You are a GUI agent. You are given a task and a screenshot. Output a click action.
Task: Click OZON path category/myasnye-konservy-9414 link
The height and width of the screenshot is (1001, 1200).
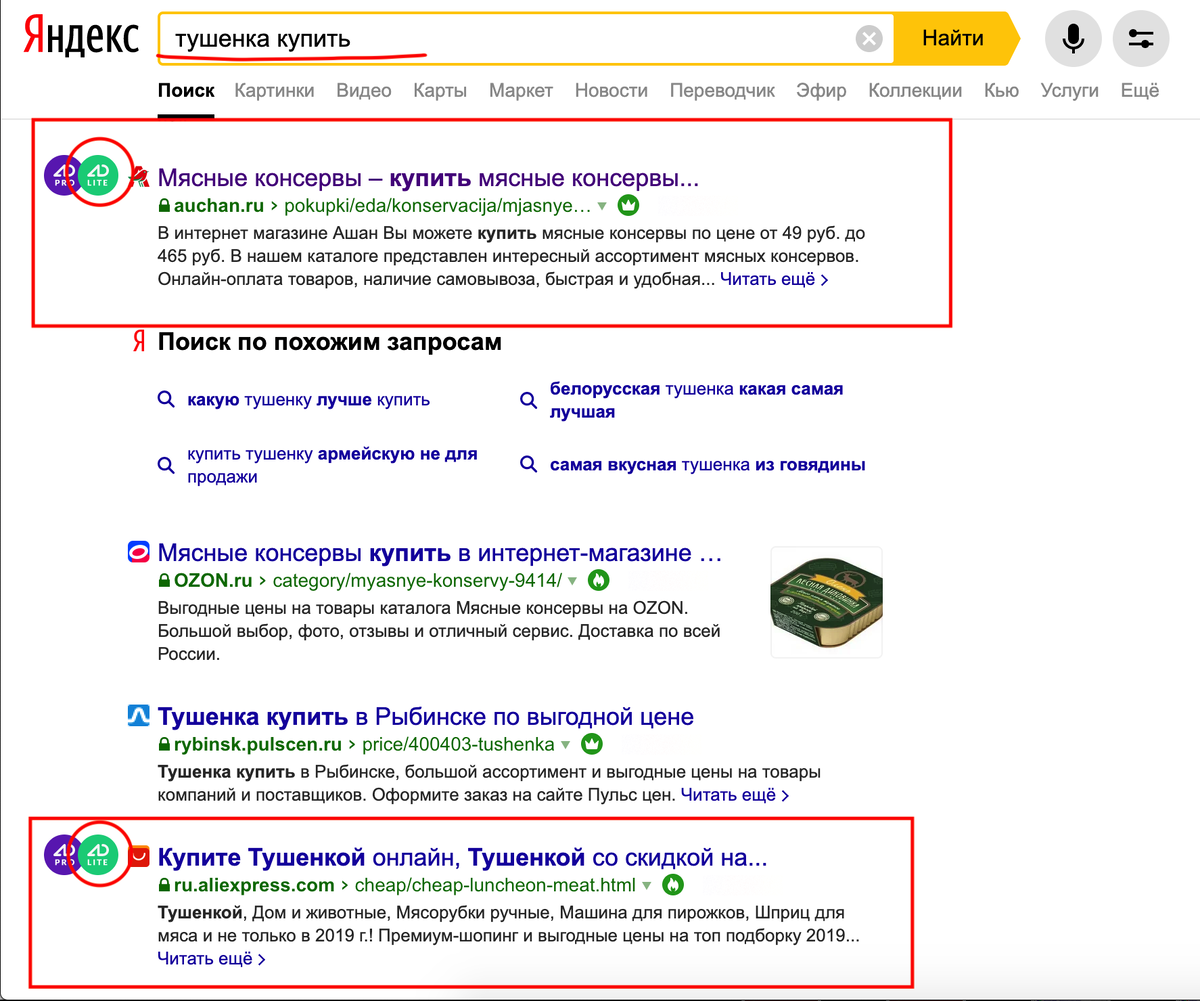pos(416,581)
